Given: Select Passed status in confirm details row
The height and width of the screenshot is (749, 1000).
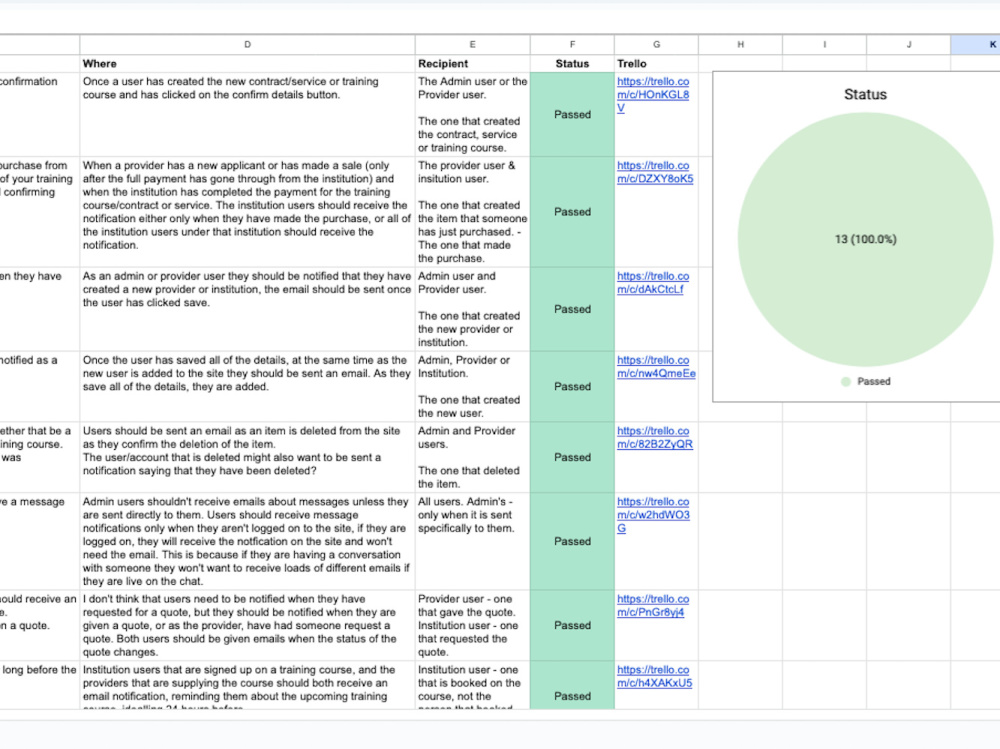Looking at the screenshot, I should pyautogui.click(x=572, y=115).
